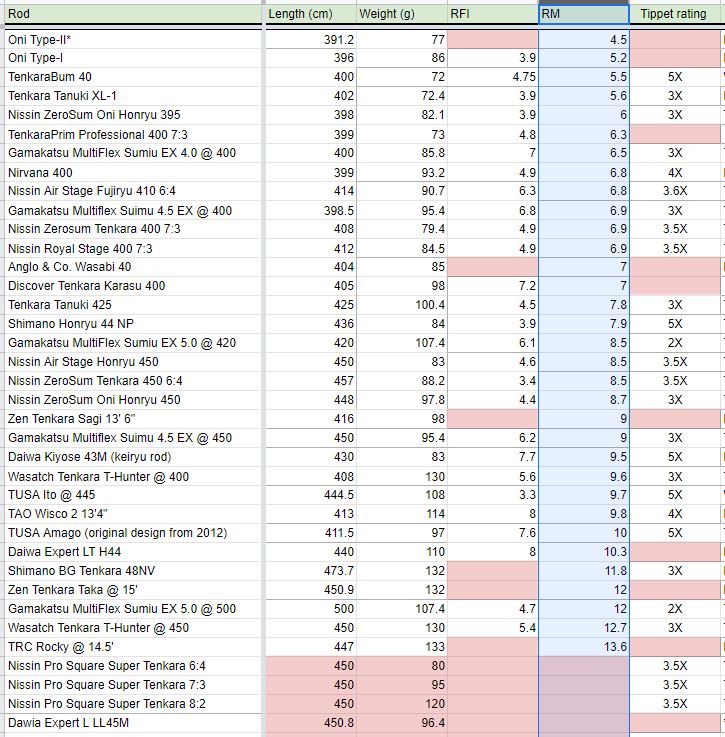Viewport: 725px width, 737px height.
Task: Click Gamakatsu MultiFlex Sumiu EX 5.0 @ 420
Action: [133, 343]
